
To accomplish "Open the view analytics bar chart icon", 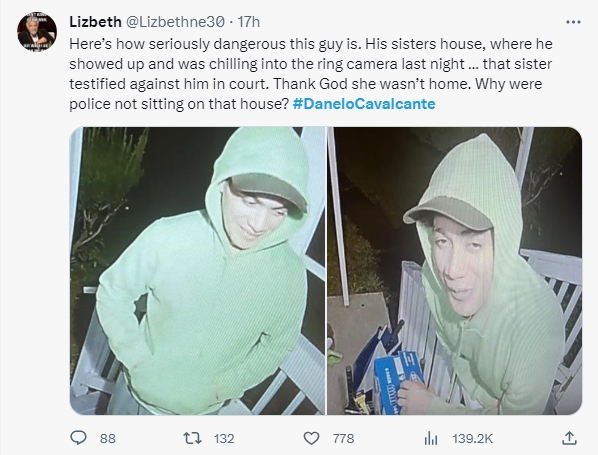I will pyautogui.click(x=431, y=438).
